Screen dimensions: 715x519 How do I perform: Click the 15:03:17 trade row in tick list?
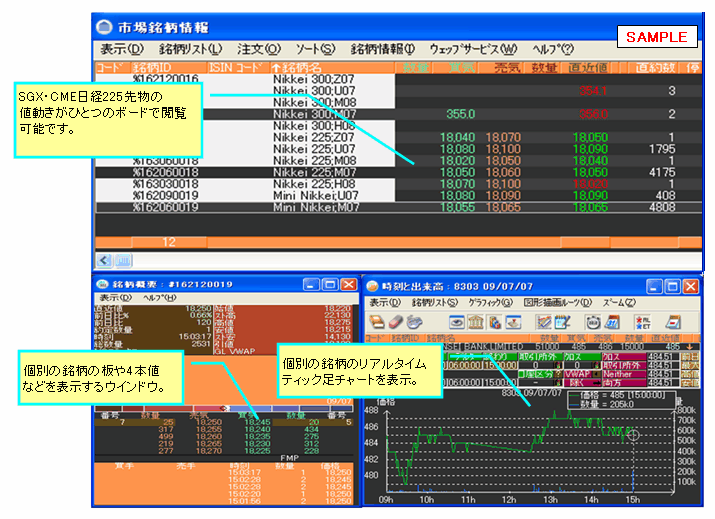coord(223,472)
